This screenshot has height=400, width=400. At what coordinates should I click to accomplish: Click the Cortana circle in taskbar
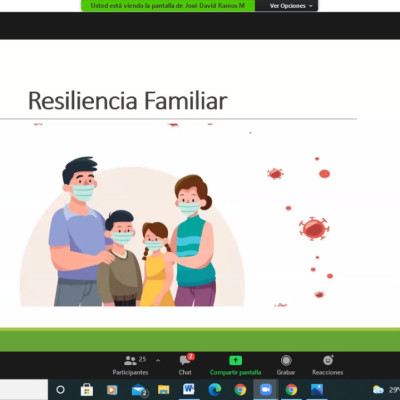click(x=60, y=390)
